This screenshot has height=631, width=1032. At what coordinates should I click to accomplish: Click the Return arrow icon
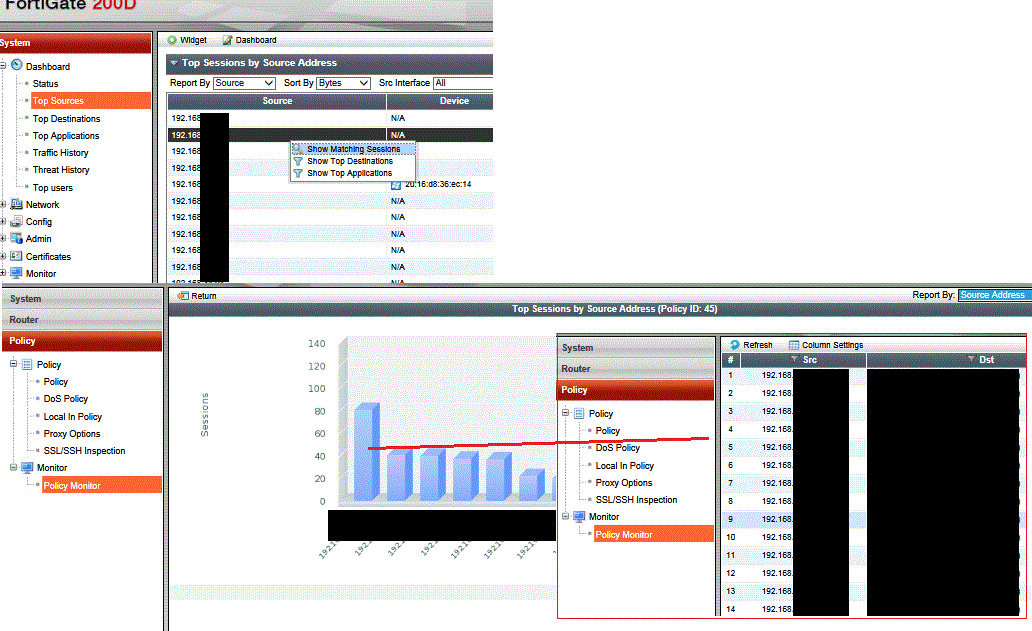point(183,296)
